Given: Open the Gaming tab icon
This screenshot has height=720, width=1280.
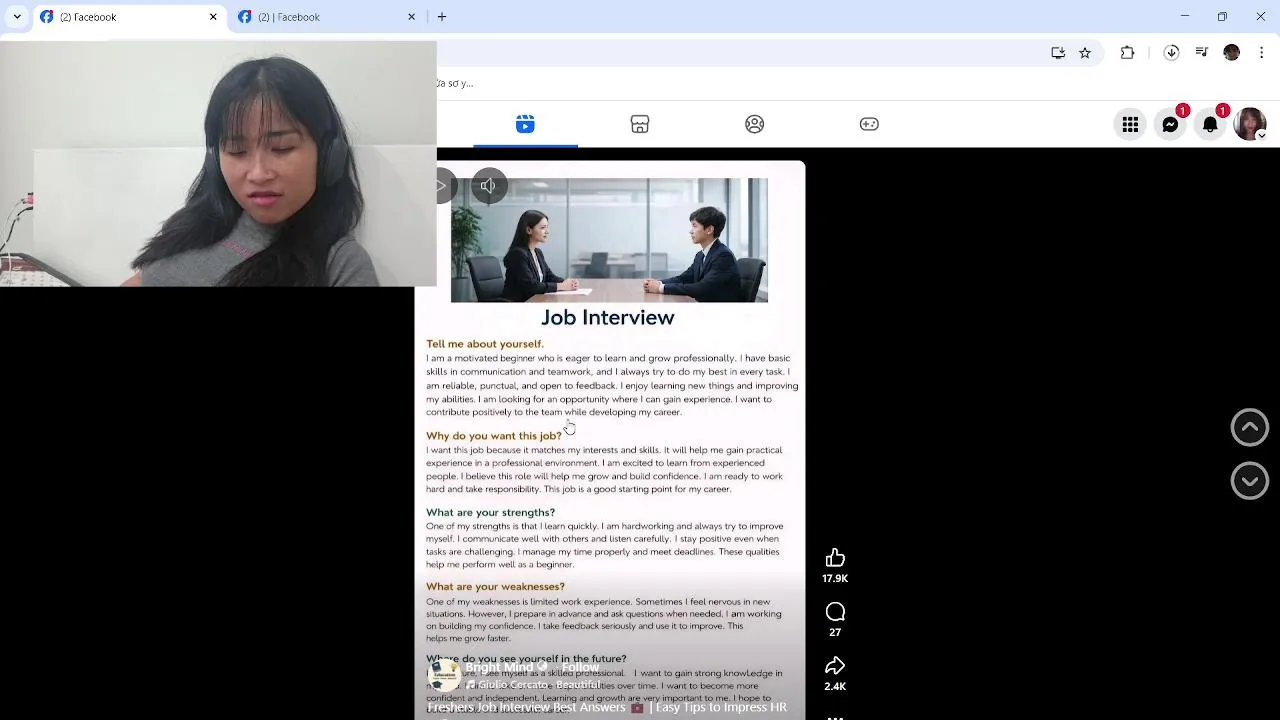Looking at the screenshot, I should (x=869, y=124).
